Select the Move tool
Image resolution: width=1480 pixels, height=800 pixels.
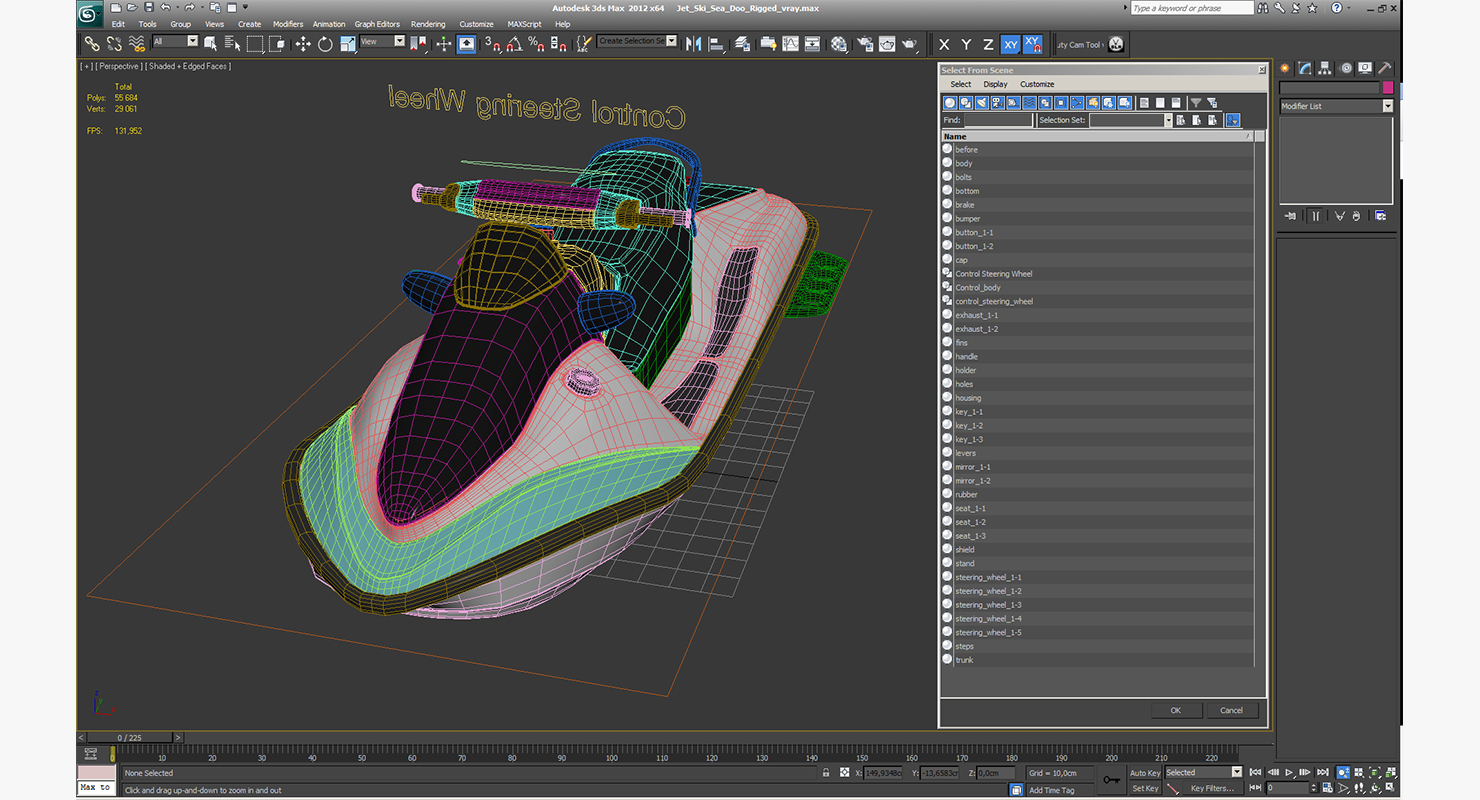[303, 44]
